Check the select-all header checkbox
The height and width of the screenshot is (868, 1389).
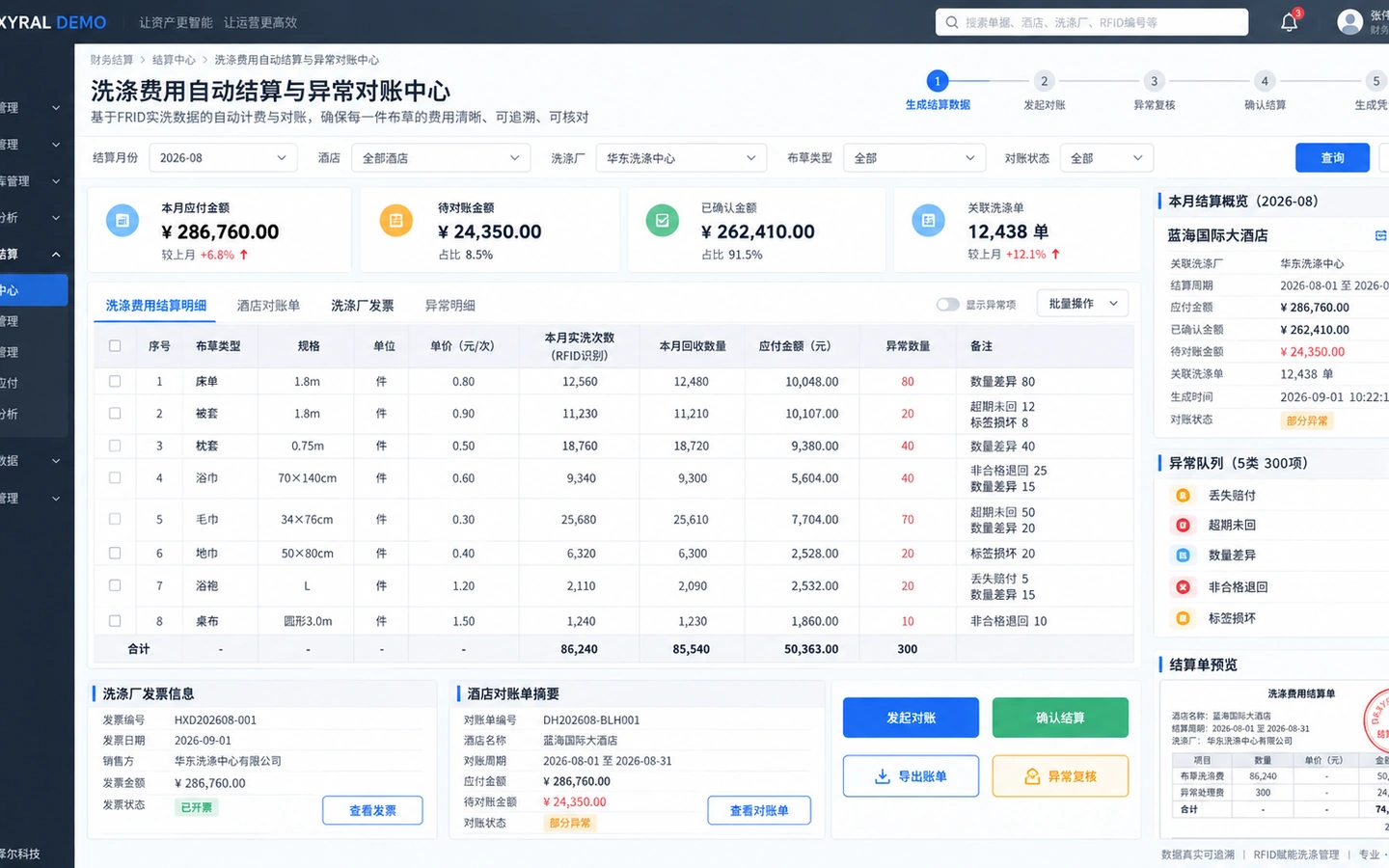[115, 345]
